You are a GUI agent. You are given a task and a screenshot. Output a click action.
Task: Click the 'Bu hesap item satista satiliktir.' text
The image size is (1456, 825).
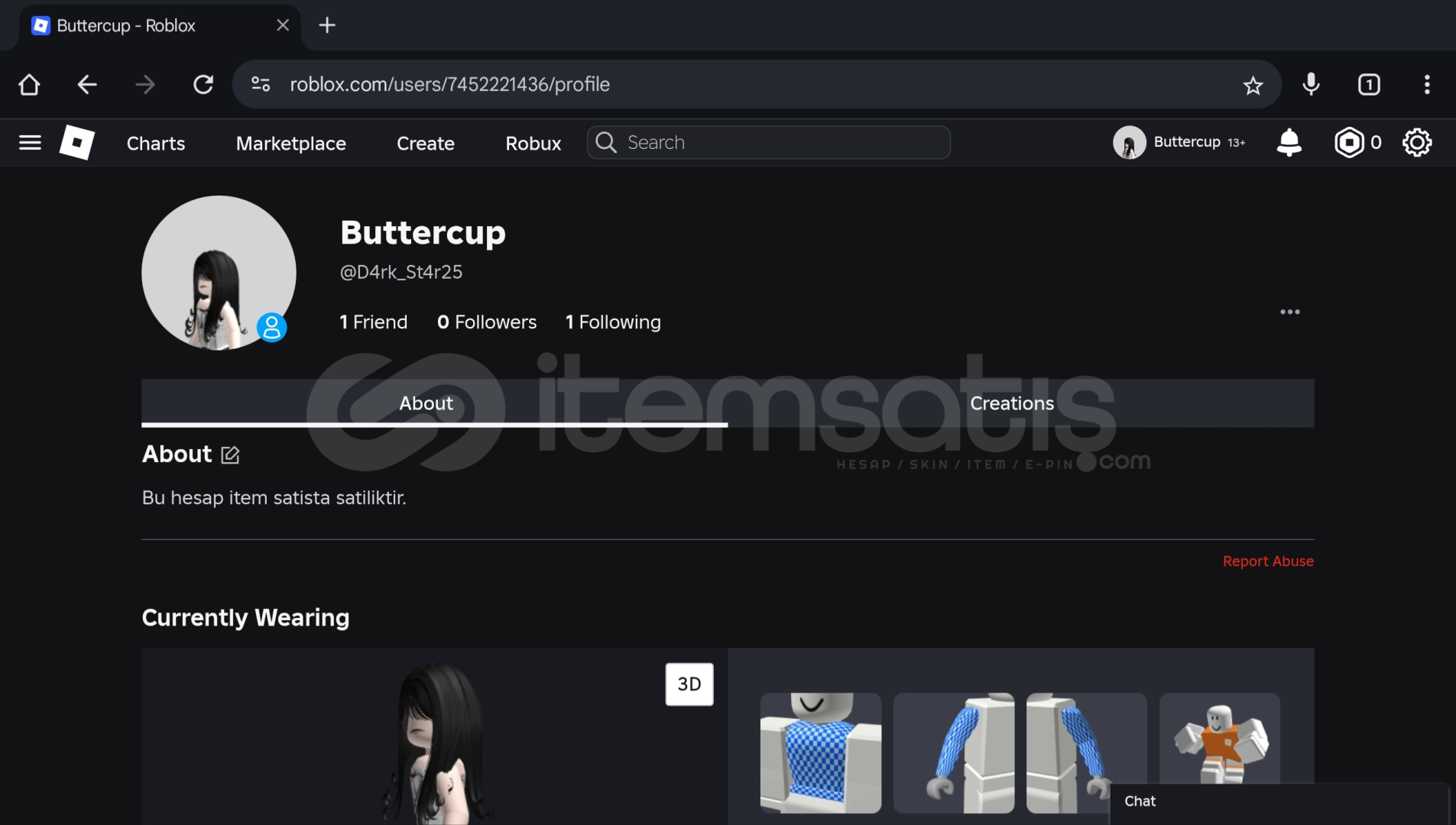(274, 498)
